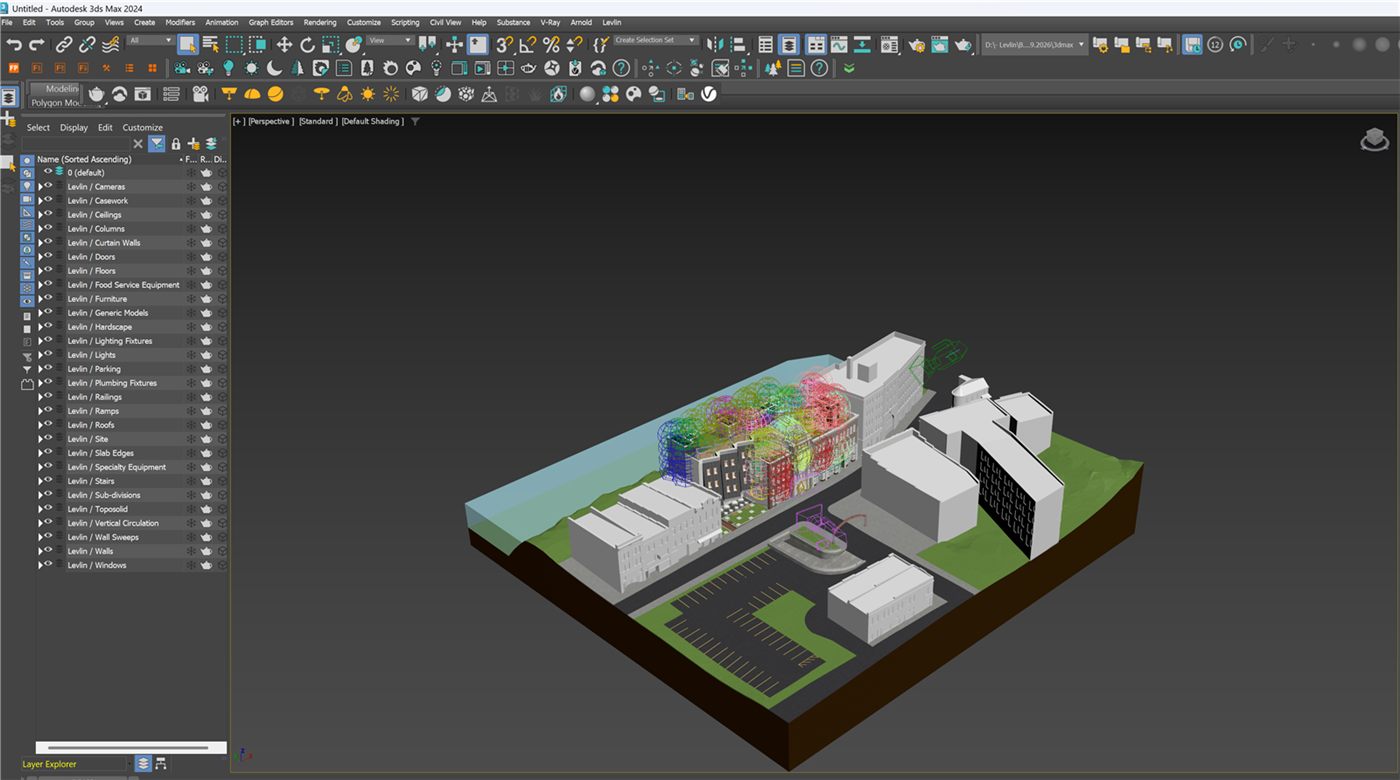The width and height of the screenshot is (1400, 780).
Task: Expand the Levlin / Furniture layer
Action: click(40, 299)
